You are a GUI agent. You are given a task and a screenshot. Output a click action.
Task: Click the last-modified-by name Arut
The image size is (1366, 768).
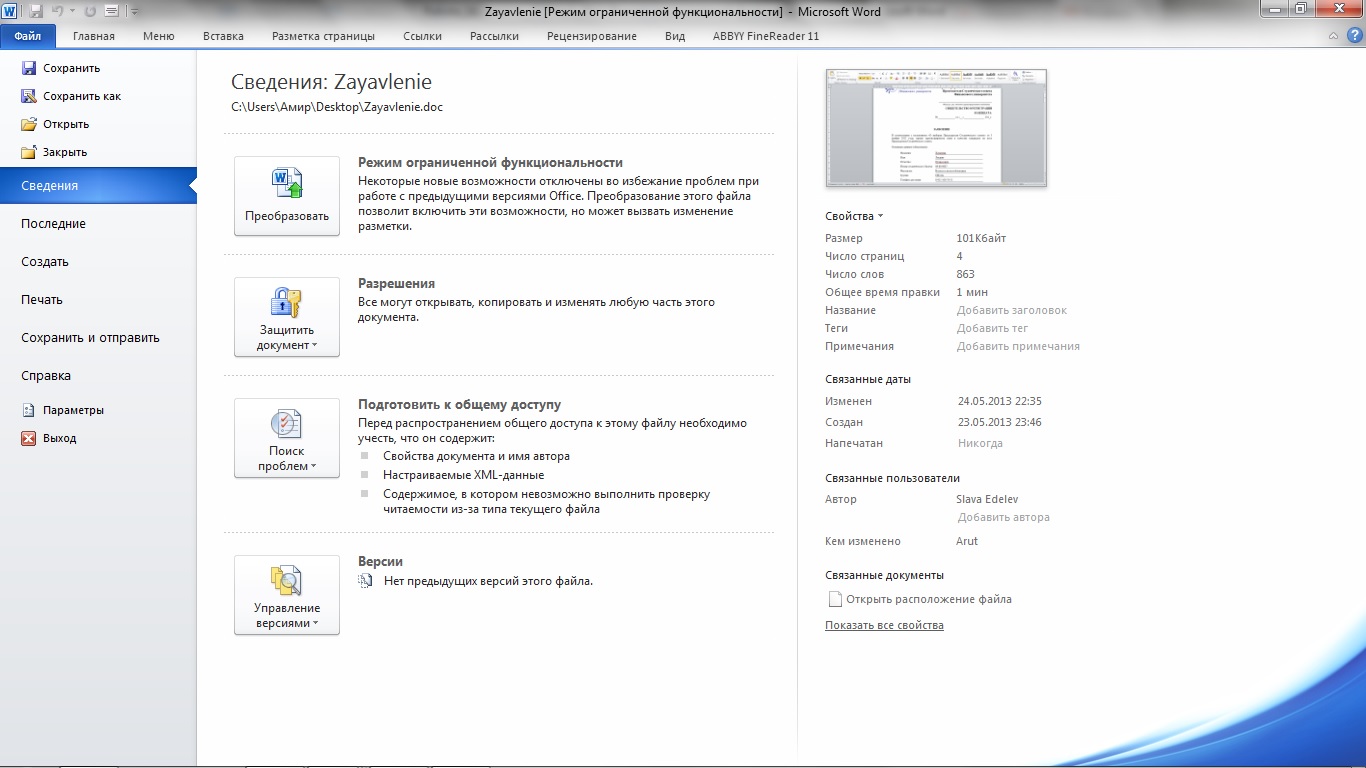967,541
